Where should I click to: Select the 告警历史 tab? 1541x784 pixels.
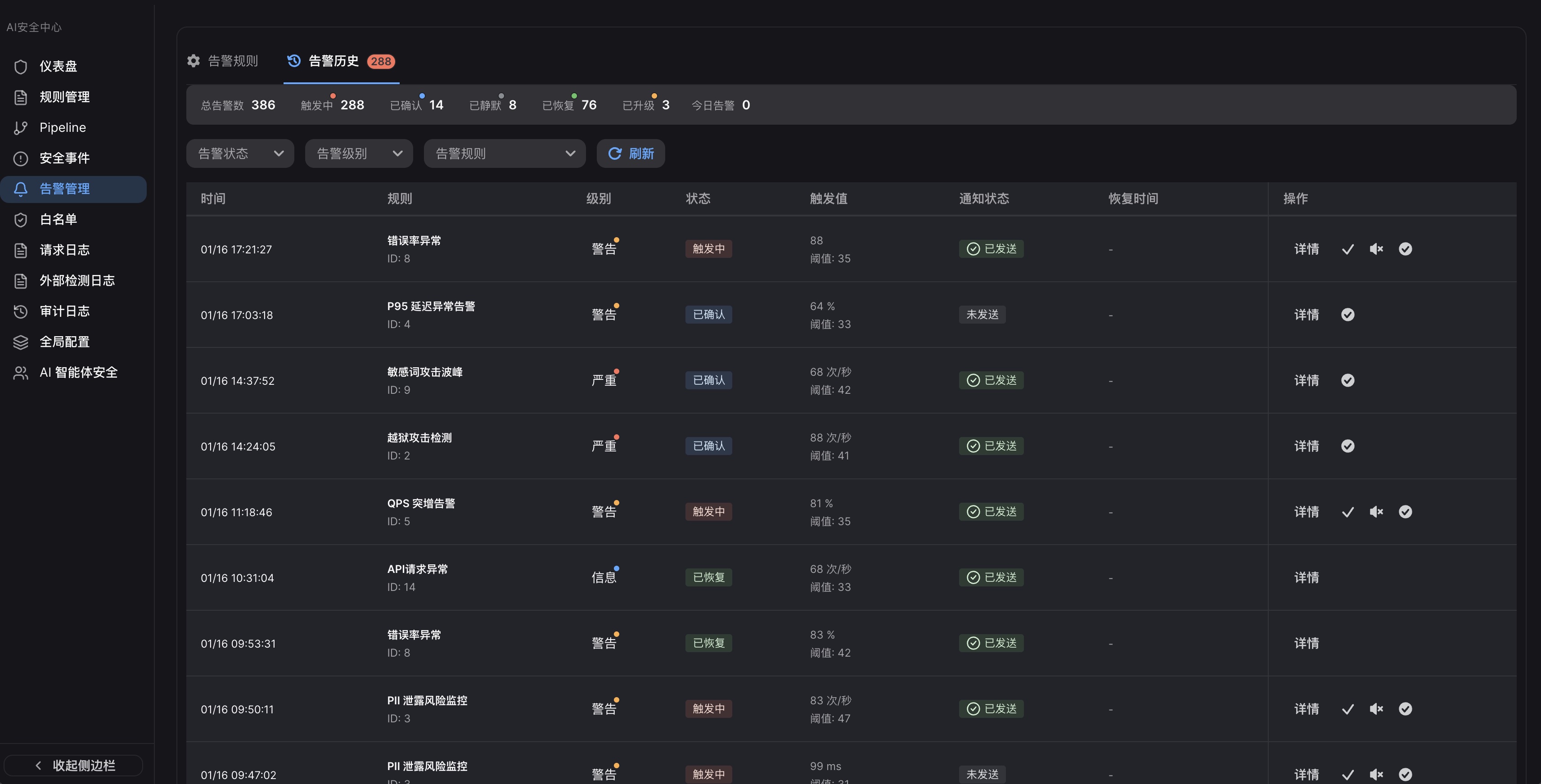tap(333, 61)
